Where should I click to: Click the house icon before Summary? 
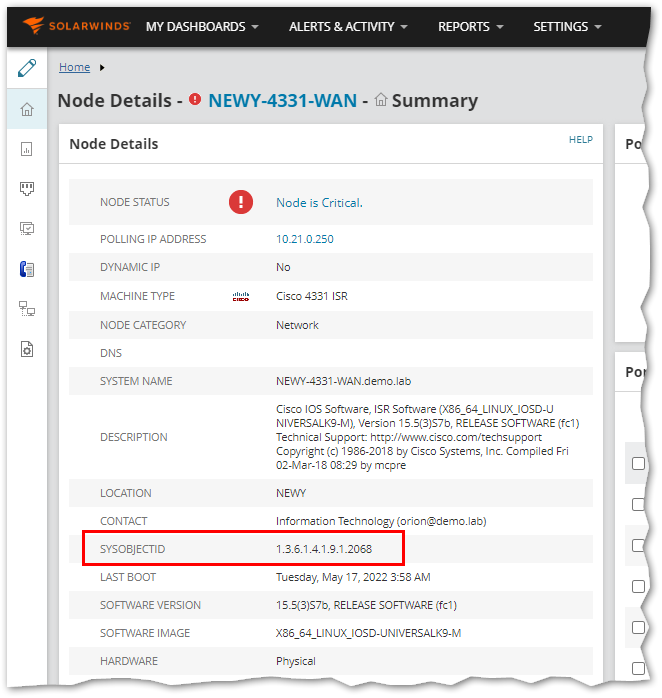381,100
